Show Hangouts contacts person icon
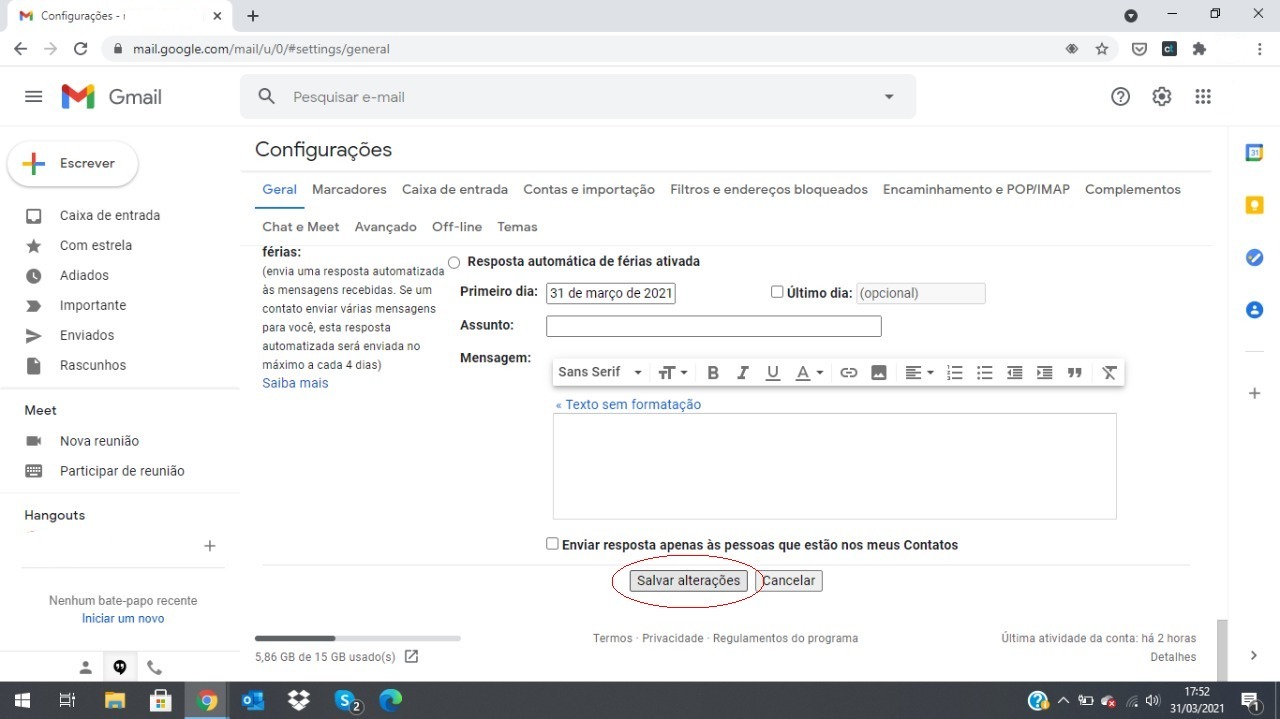The image size is (1280, 719). pos(86,667)
